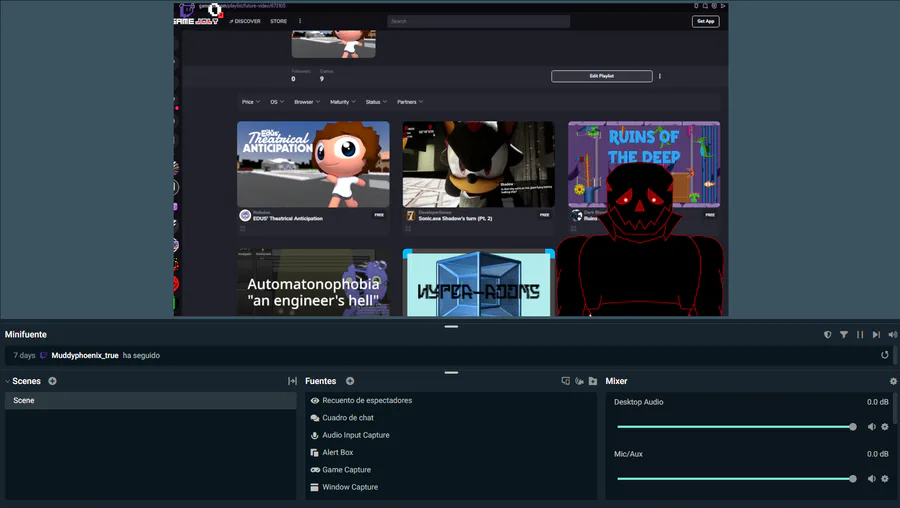Click the Game Jolt Search field in preview
This screenshot has width=900, height=508.
click(x=478, y=21)
